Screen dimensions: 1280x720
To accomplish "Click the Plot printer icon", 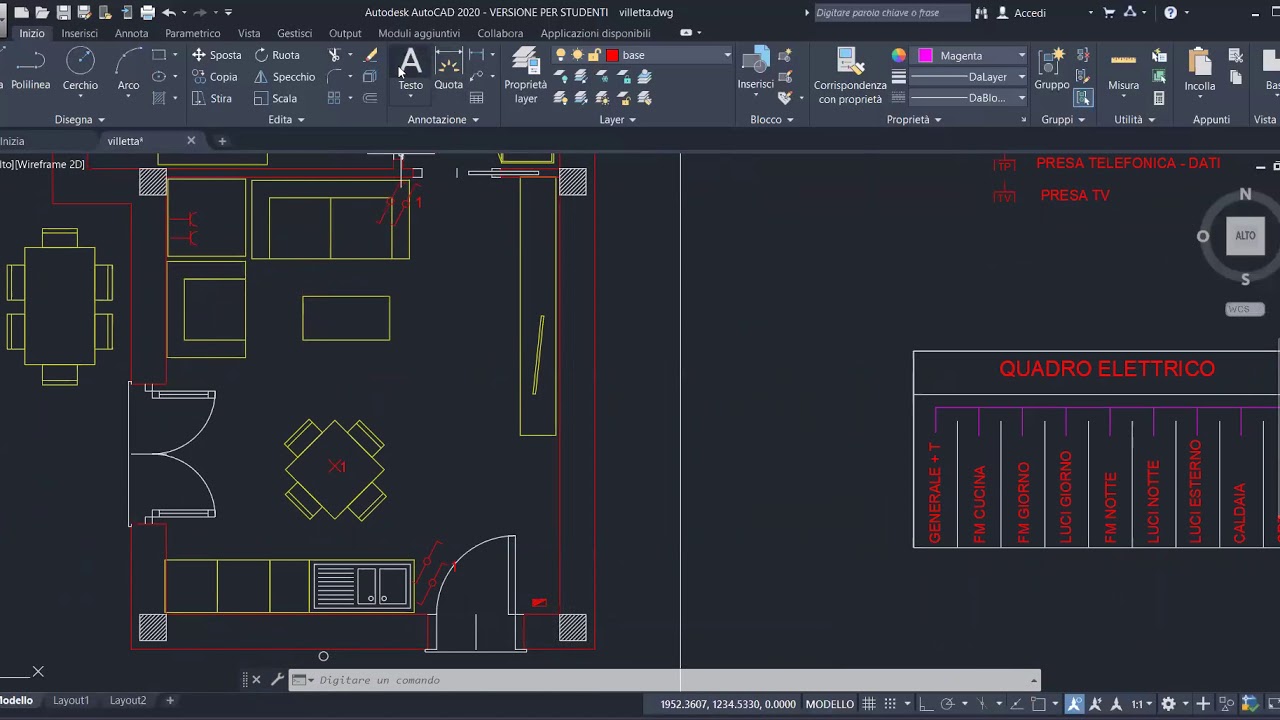I will pyautogui.click(x=147, y=12).
